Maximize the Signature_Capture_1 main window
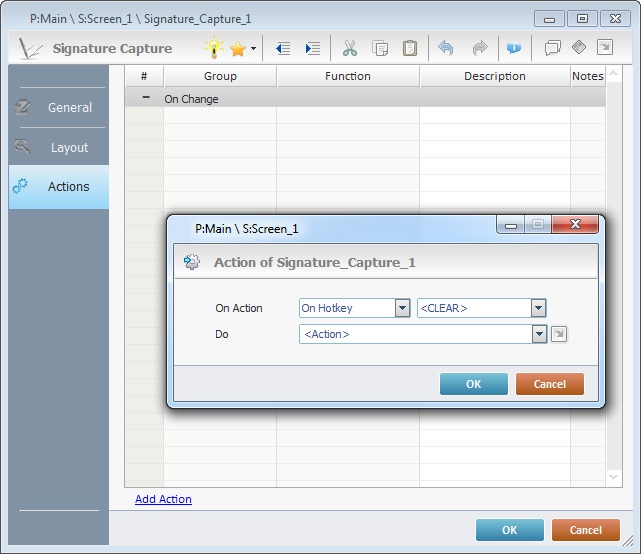The width and height of the screenshot is (641, 554). [582, 19]
